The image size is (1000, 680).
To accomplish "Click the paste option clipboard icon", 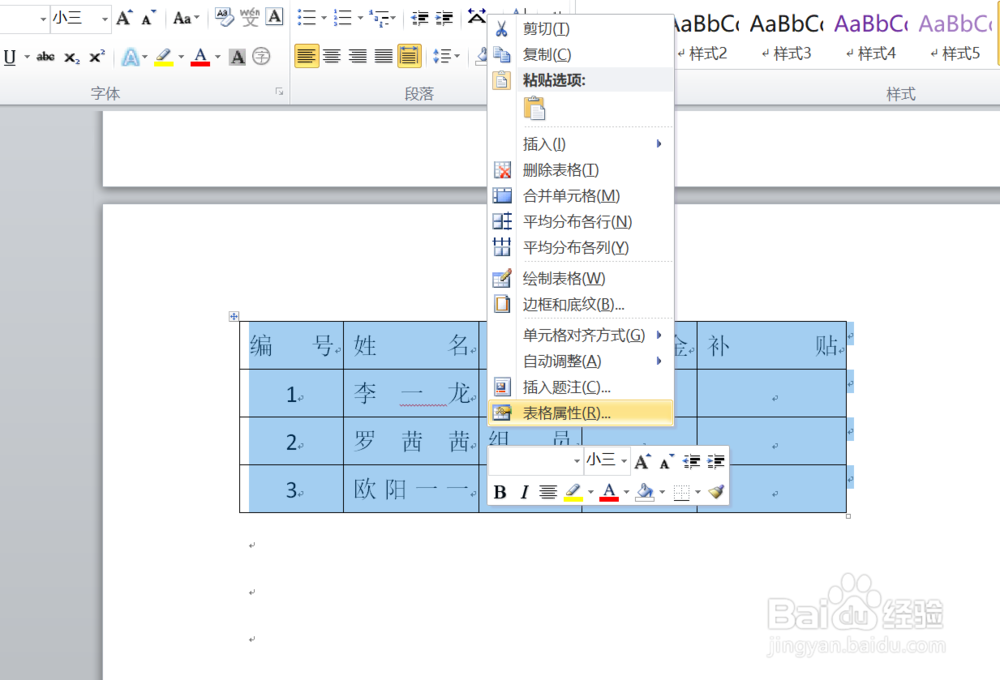I will coord(534,108).
